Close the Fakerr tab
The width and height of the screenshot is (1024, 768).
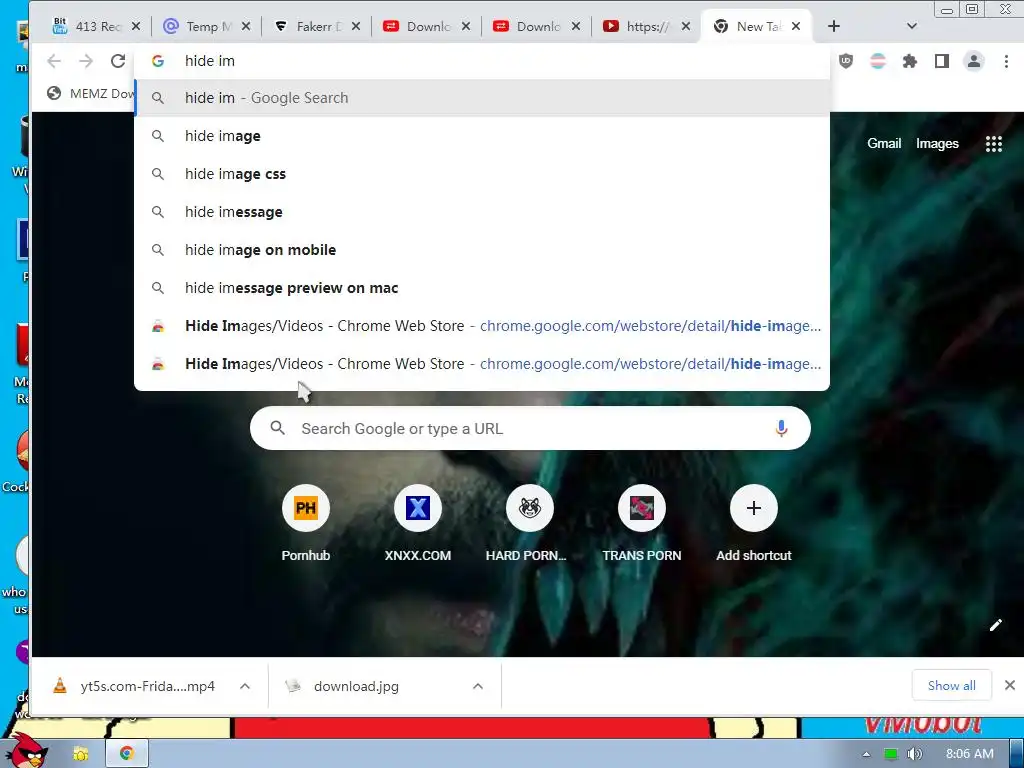click(356, 26)
